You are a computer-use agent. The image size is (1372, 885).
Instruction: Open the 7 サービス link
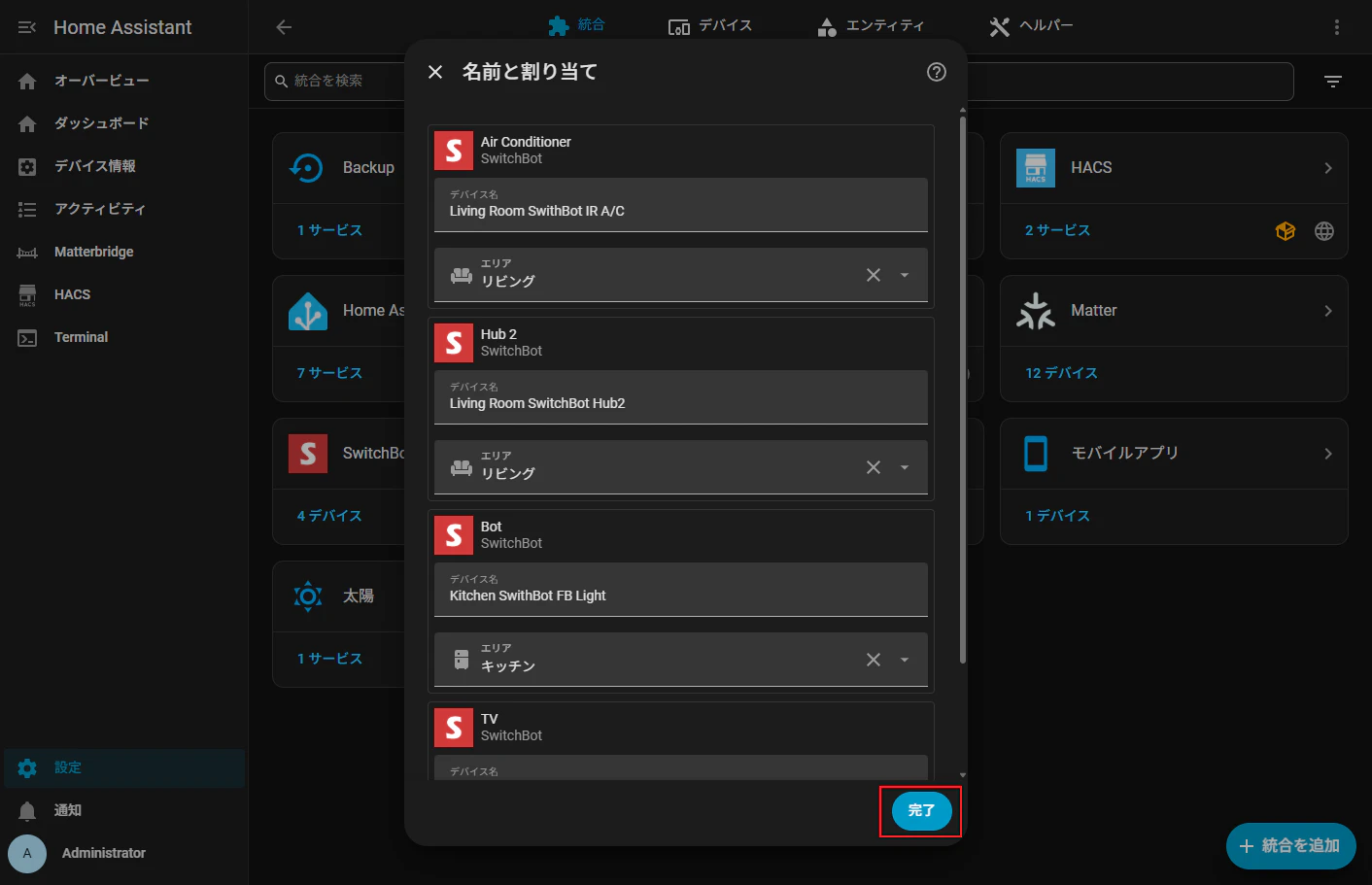pyautogui.click(x=329, y=373)
